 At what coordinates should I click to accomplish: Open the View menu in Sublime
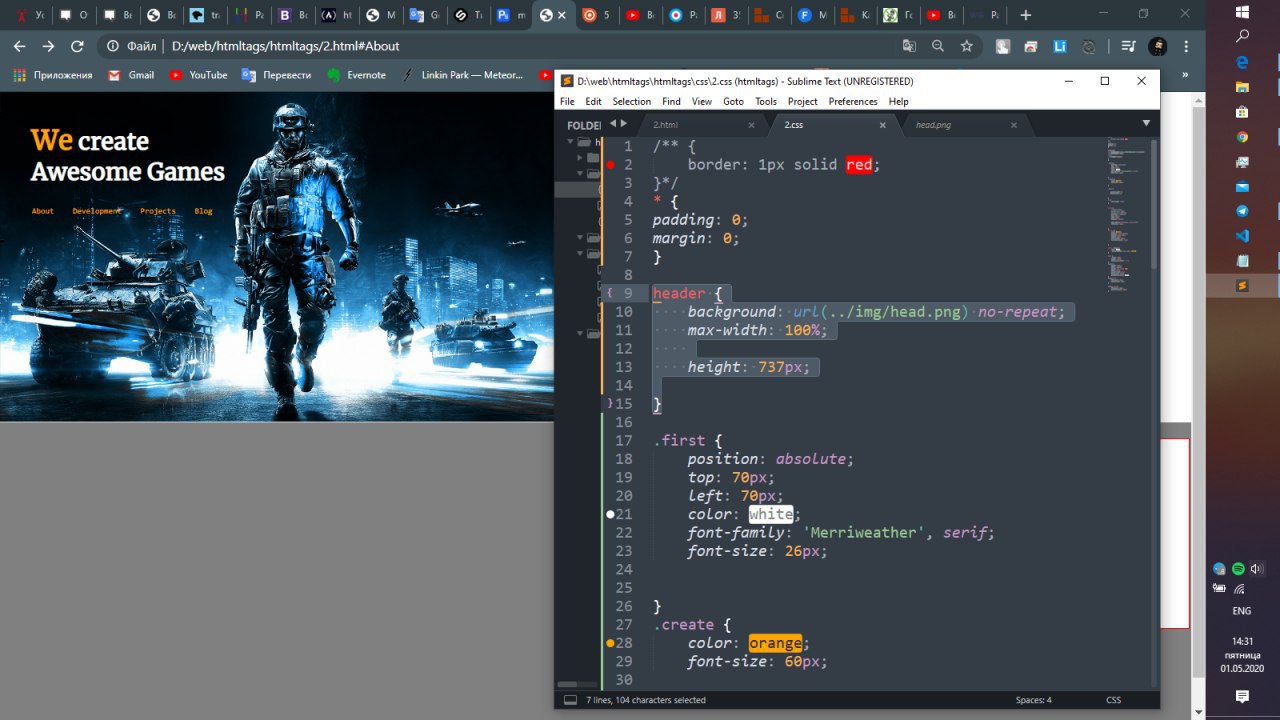click(702, 101)
